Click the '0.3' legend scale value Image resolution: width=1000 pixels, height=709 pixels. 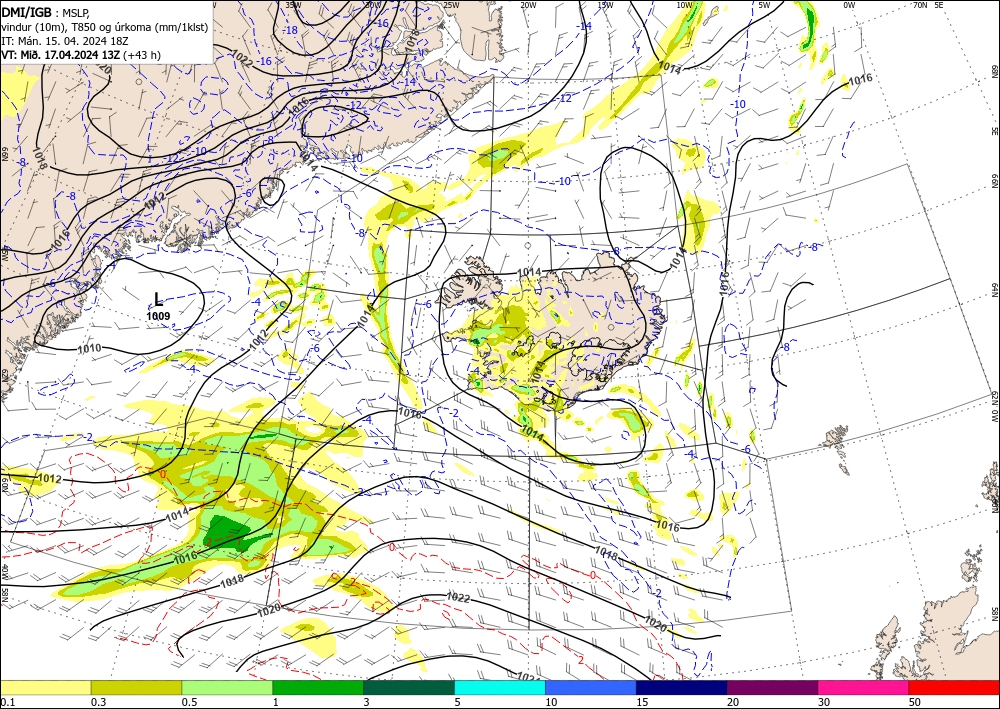point(98,702)
